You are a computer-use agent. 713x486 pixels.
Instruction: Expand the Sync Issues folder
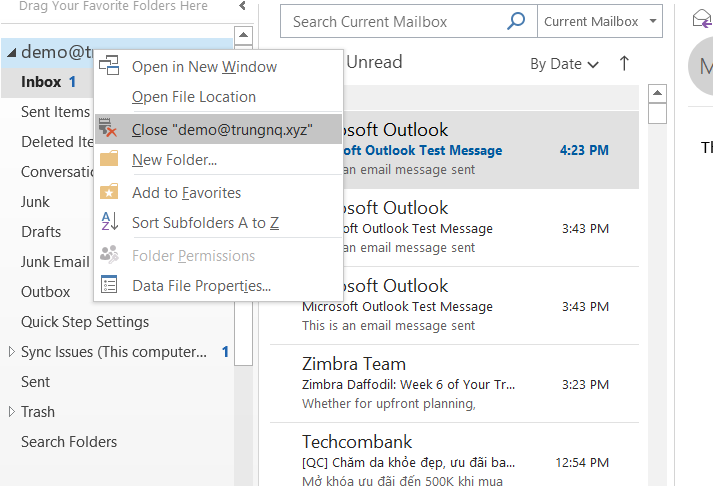coord(12,351)
